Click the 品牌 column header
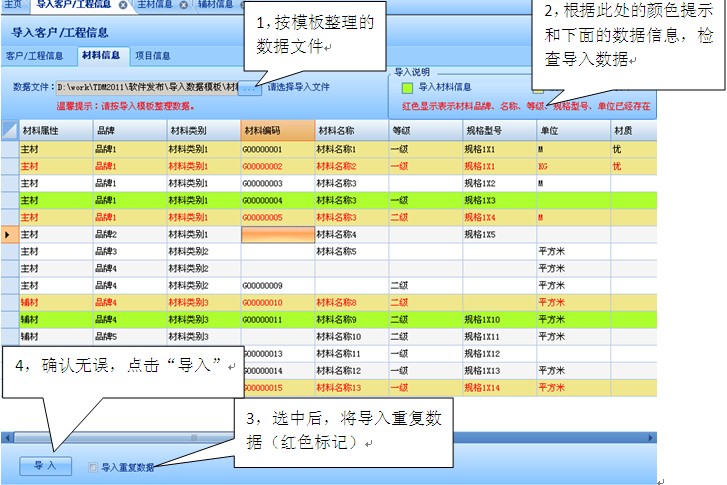Viewport: 727px width, 485px height. pos(129,131)
